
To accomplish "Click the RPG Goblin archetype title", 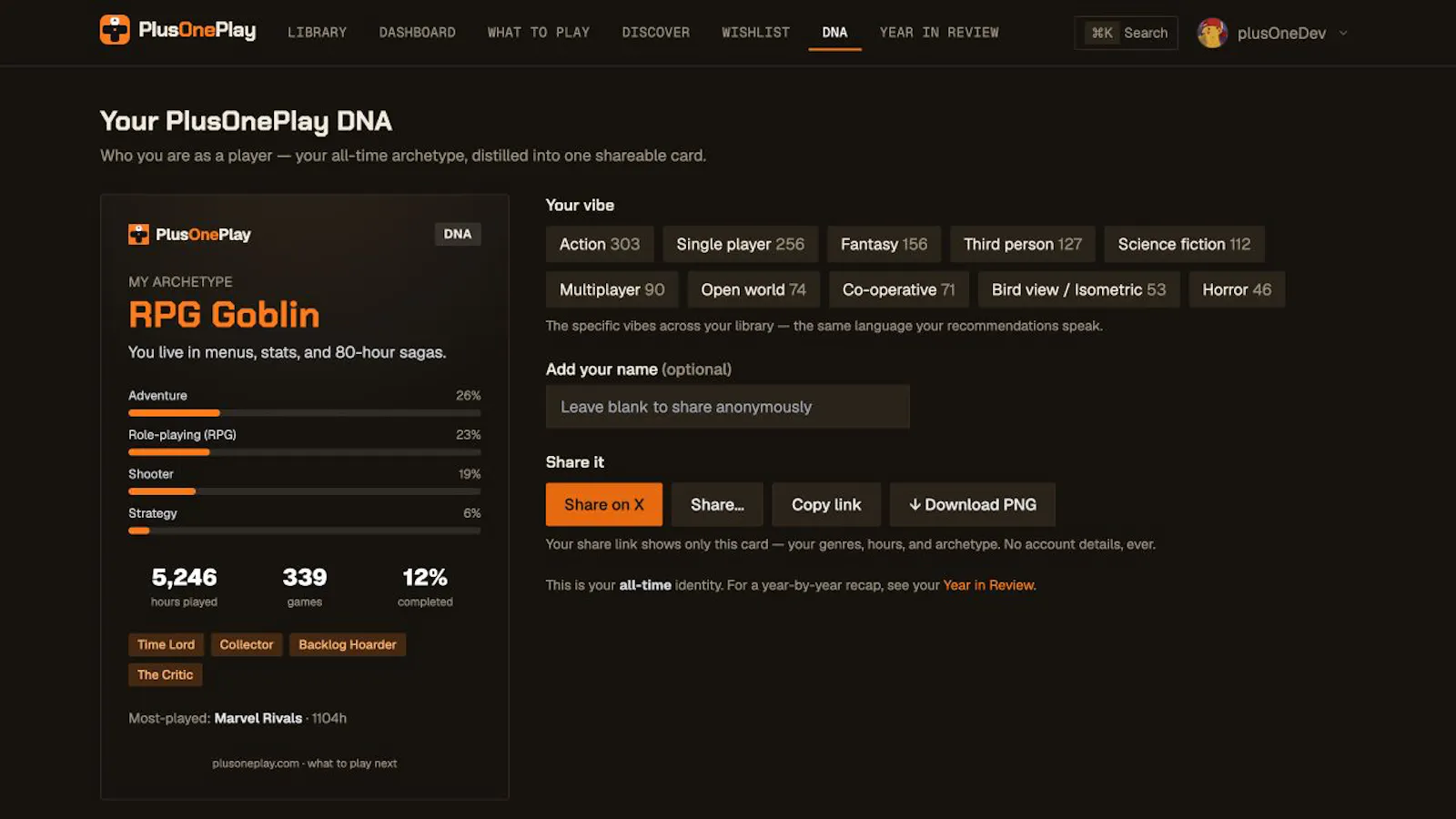I will (x=224, y=315).
